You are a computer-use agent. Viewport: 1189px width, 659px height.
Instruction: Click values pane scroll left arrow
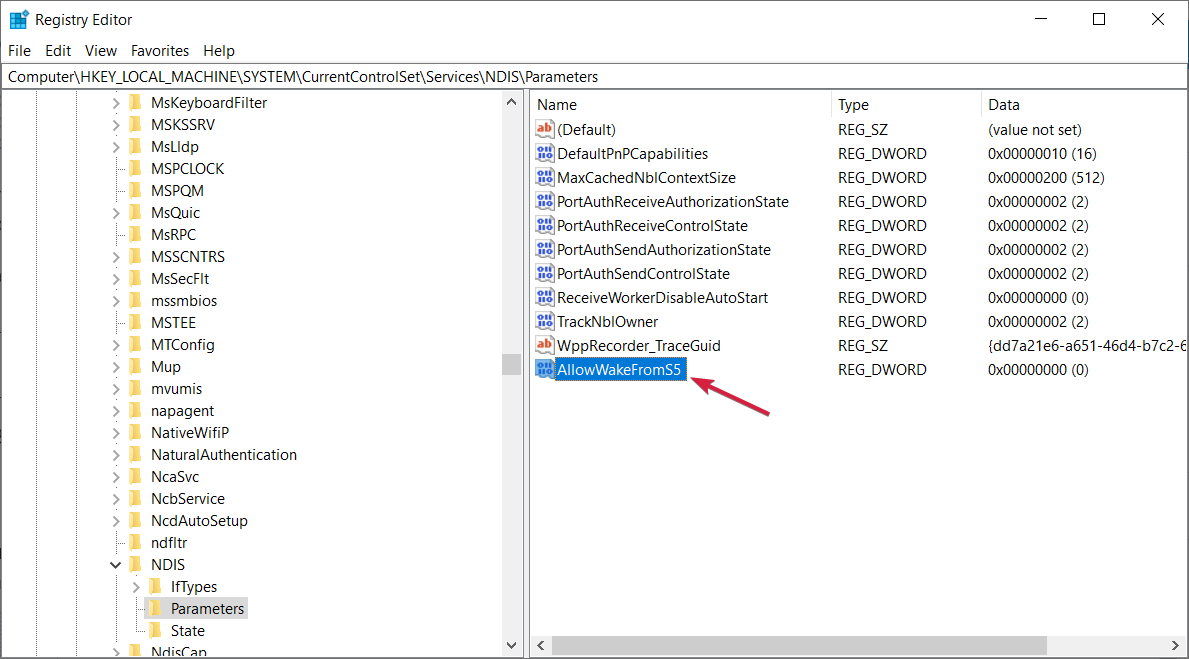click(x=541, y=645)
